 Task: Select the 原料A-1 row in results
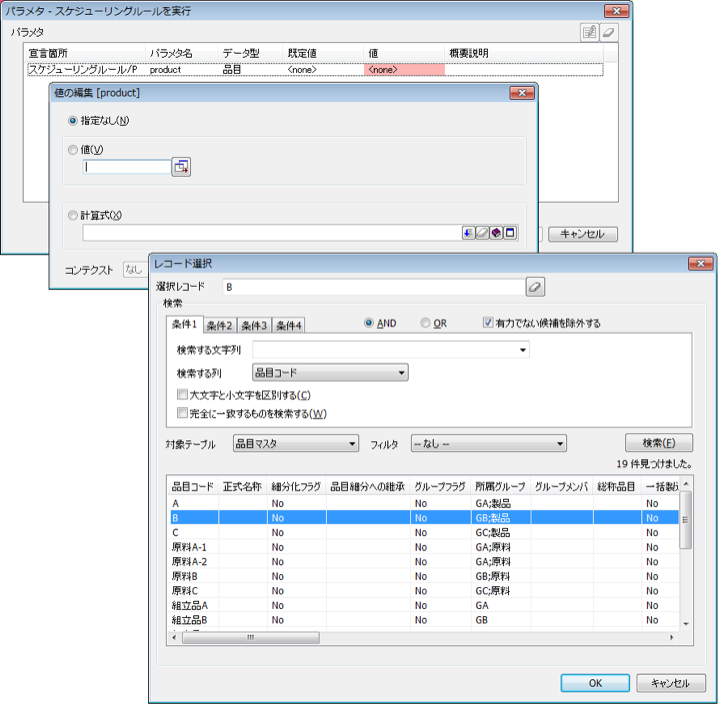[x=190, y=547]
